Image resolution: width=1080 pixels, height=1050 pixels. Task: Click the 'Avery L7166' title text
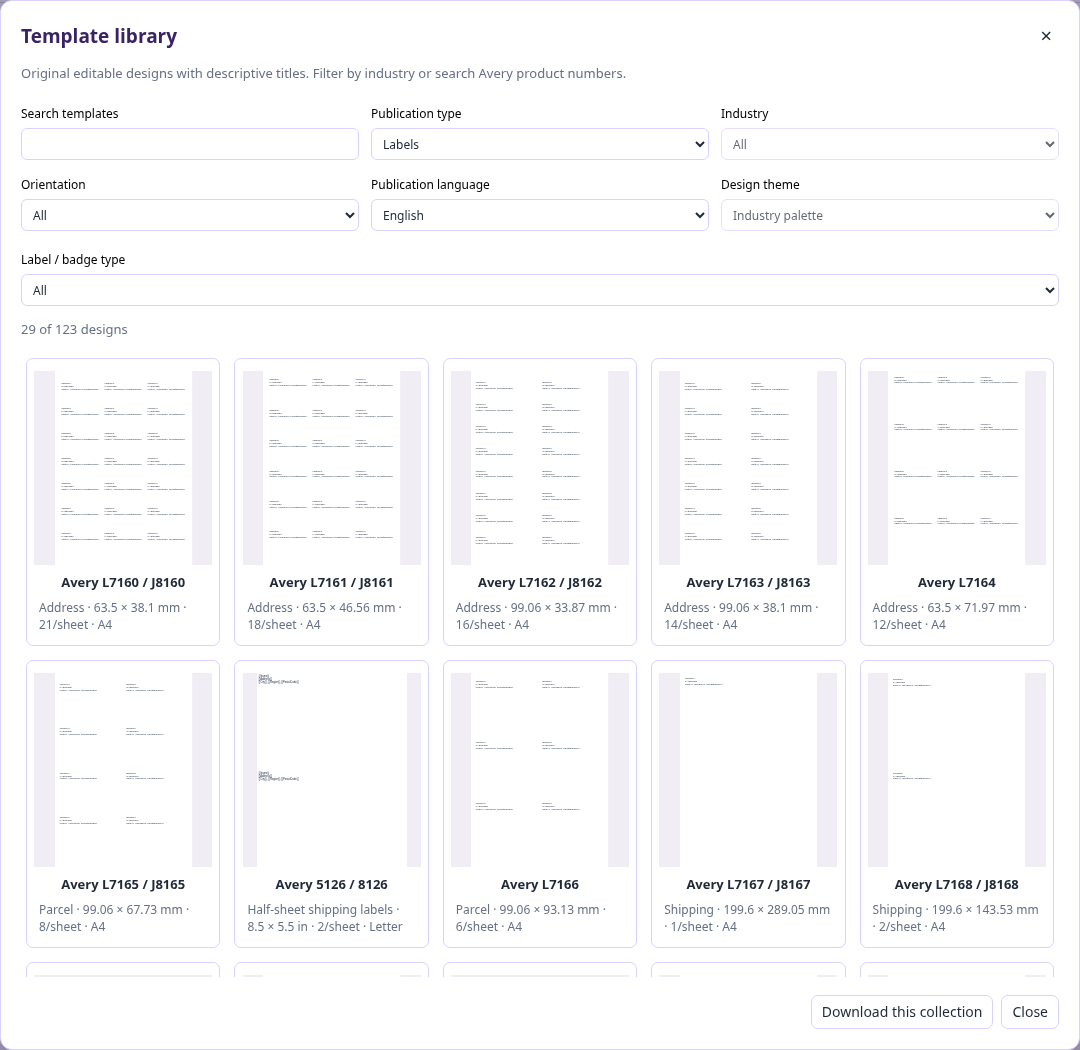539,884
